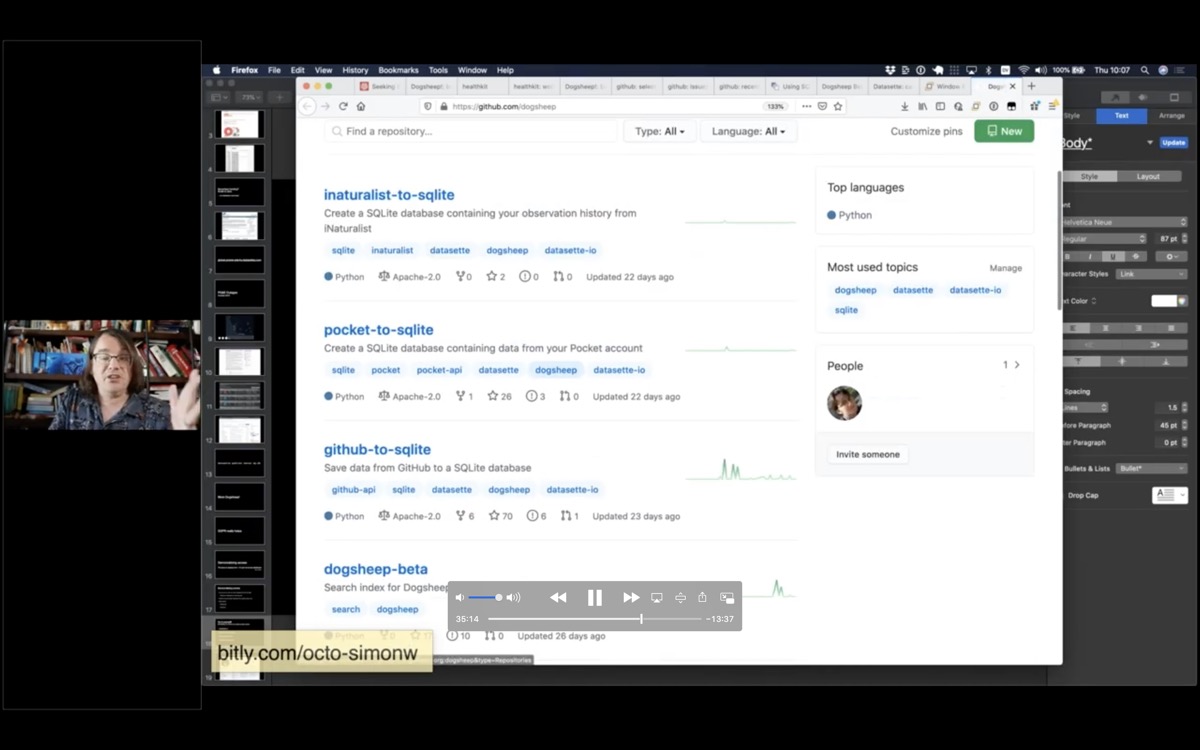Expand the People section chevron
Viewport: 1200px width, 750px height.
click(1017, 365)
